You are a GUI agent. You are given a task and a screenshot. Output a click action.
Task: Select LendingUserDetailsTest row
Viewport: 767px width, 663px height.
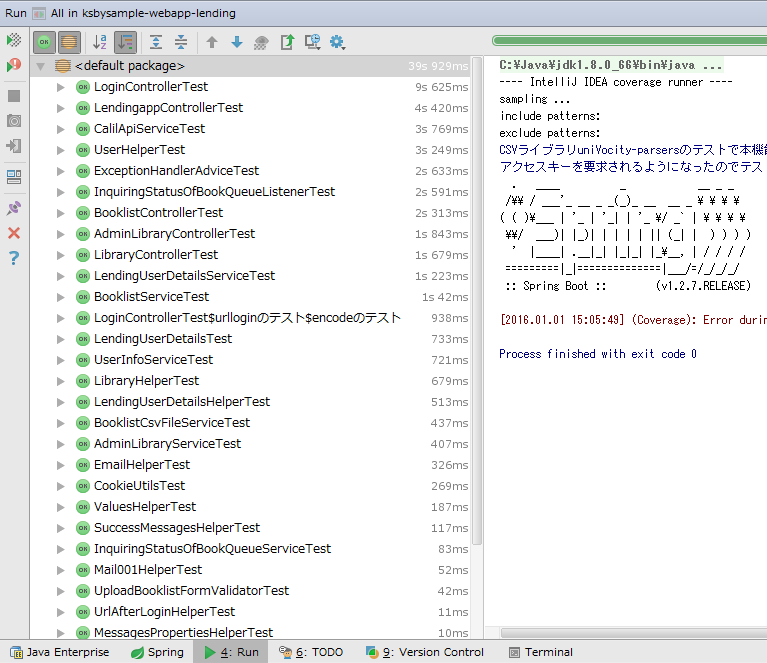[x=249, y=339]
